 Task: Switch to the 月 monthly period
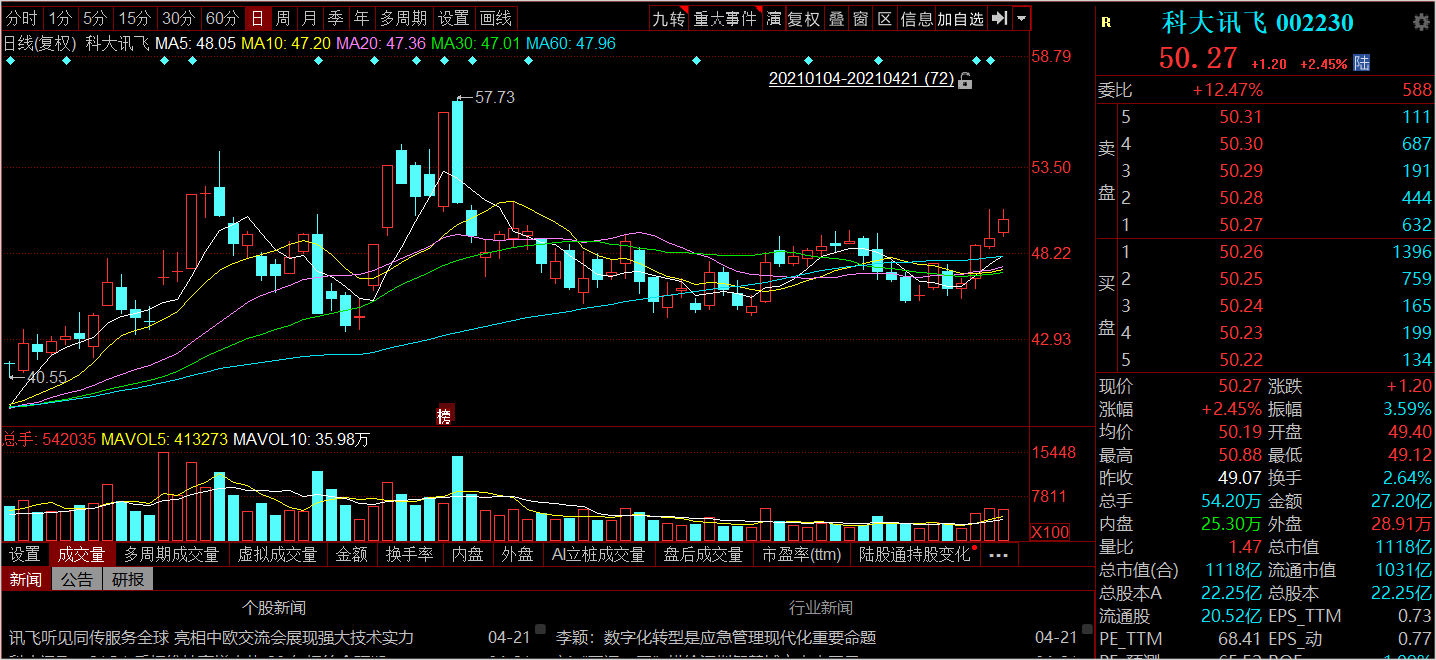coord(309,18)
